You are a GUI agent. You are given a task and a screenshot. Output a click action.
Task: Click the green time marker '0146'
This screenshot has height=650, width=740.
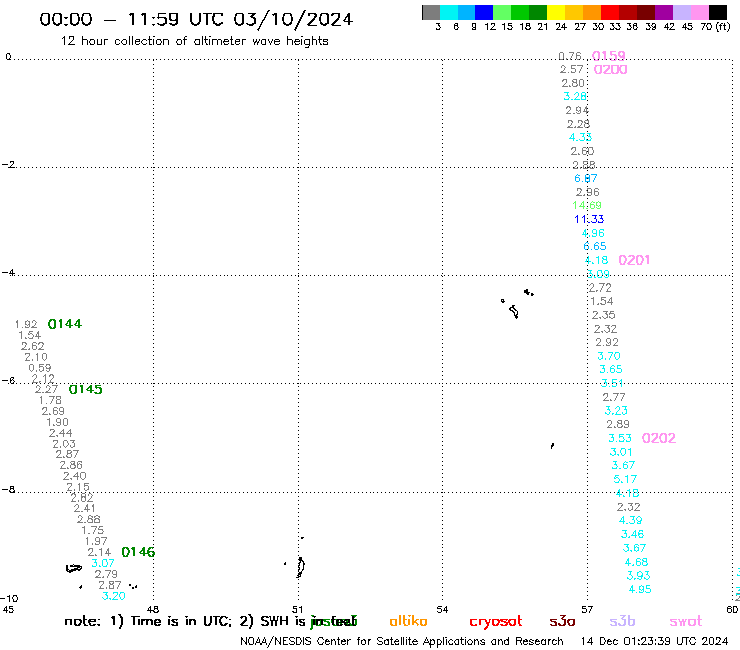(138, 552)
